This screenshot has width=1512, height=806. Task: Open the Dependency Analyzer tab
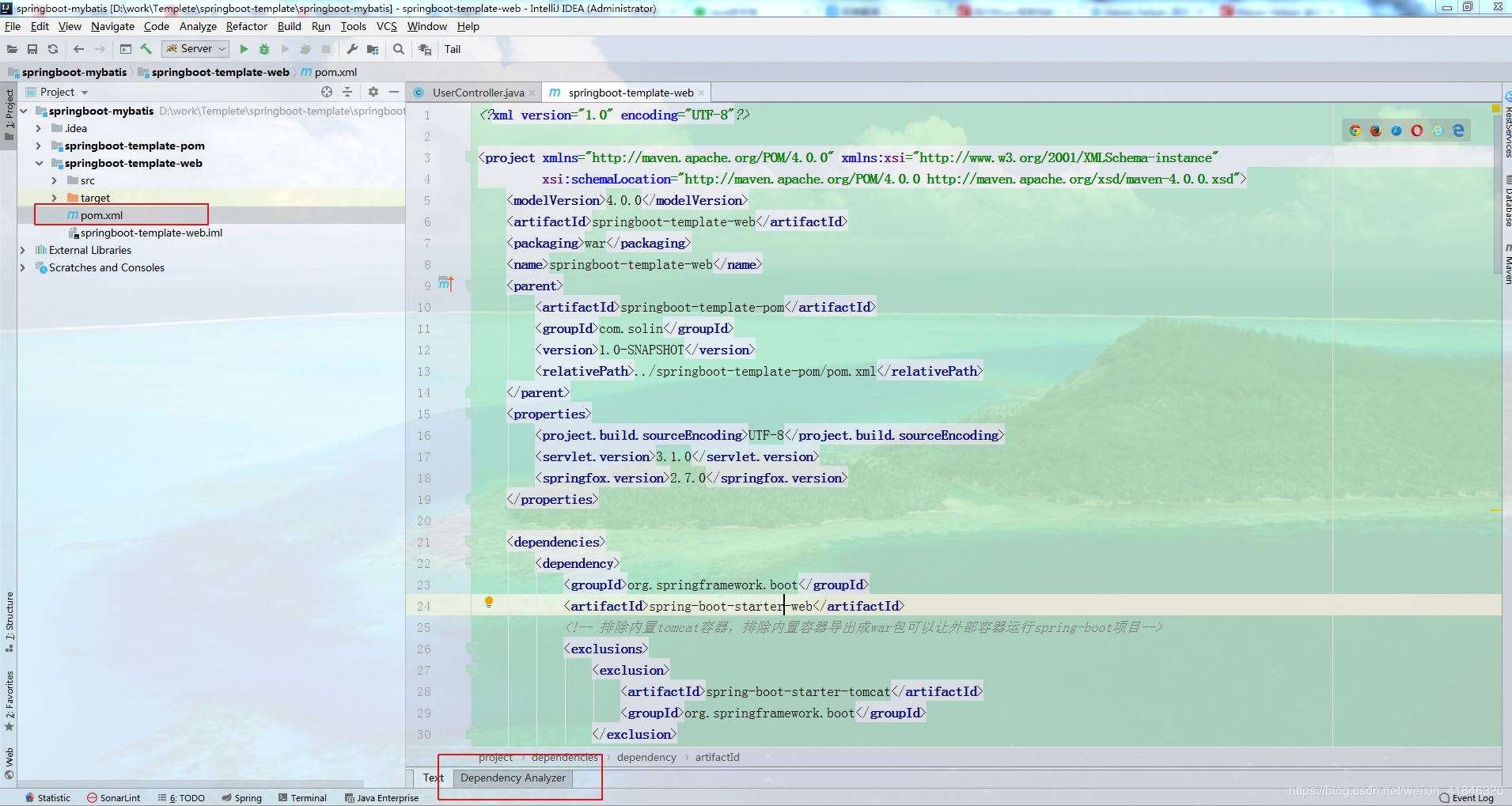click(513, 778)
